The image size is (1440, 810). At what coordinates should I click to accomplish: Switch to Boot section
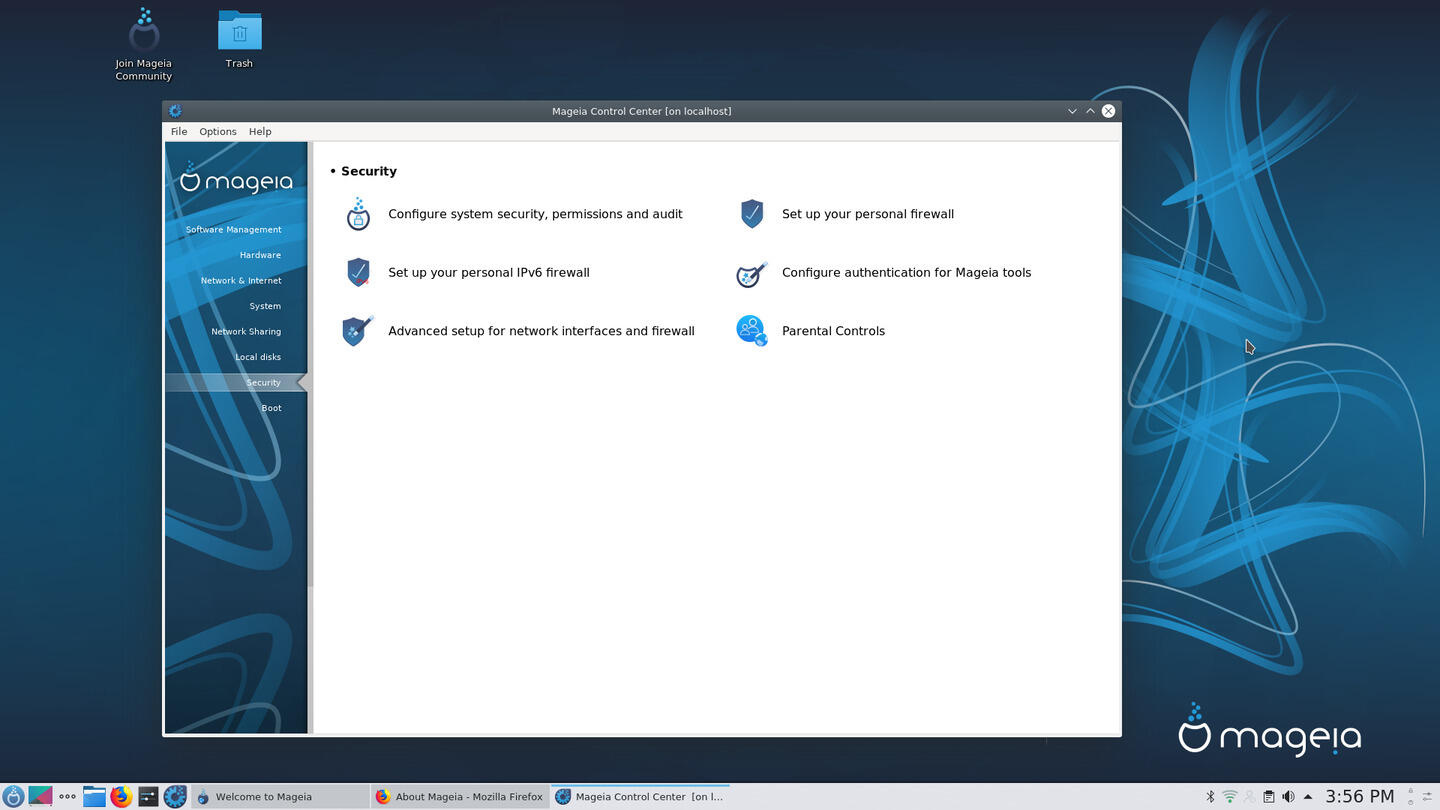271,408
